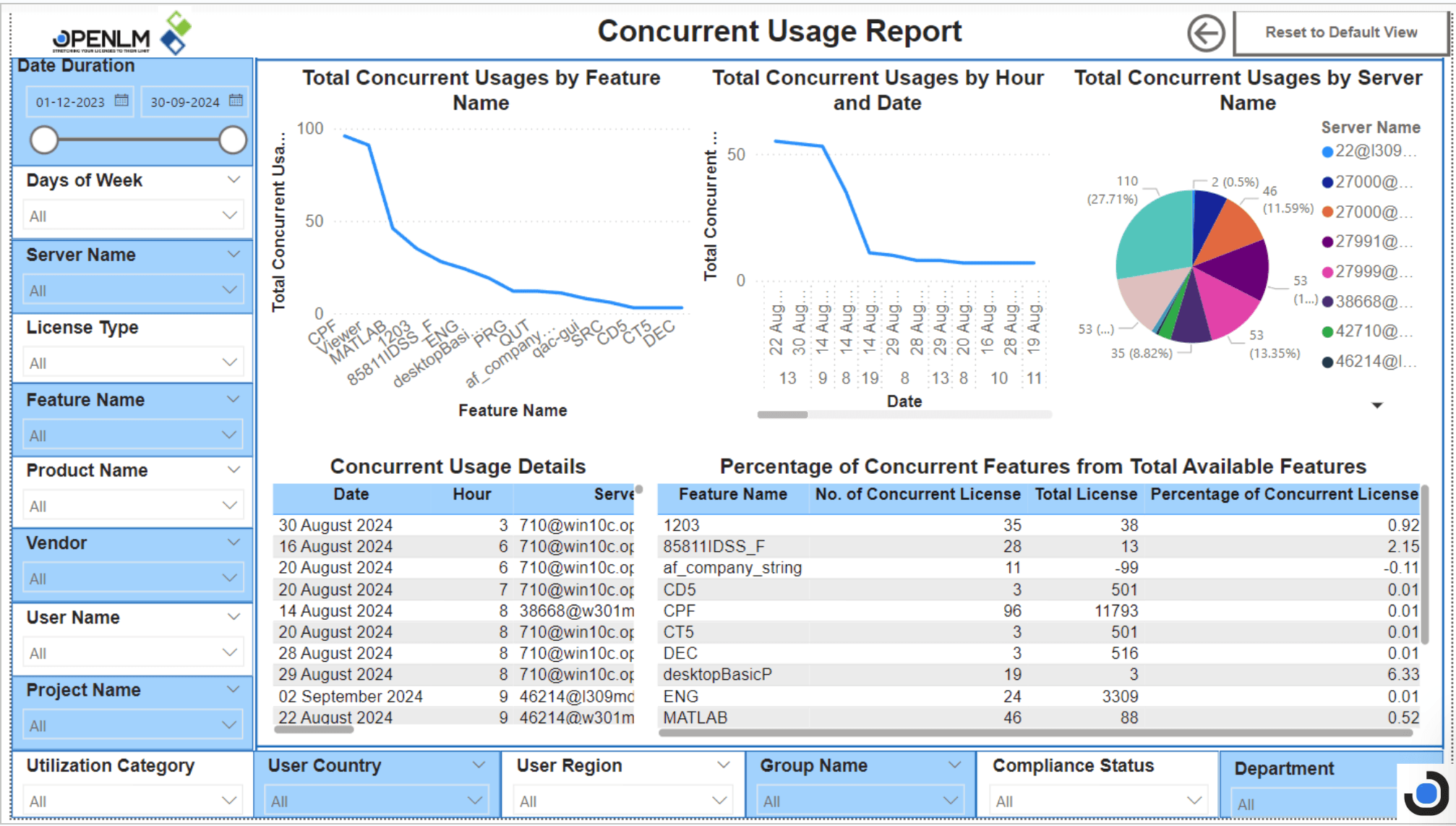Click left handle of date slider
The height and width of the screenshot is (826, 1456).
[44, 140]
